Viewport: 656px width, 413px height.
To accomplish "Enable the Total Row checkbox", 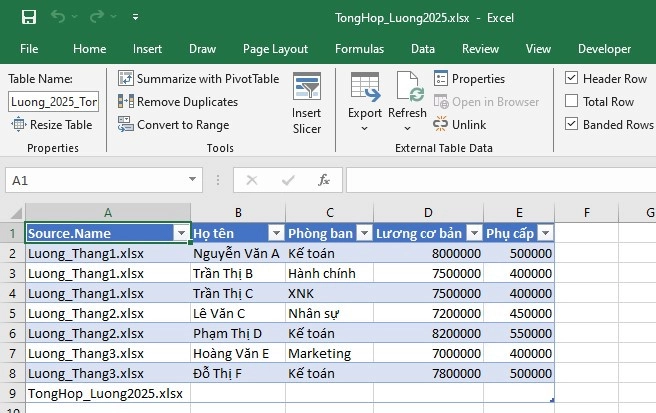I will coord(571,101).
